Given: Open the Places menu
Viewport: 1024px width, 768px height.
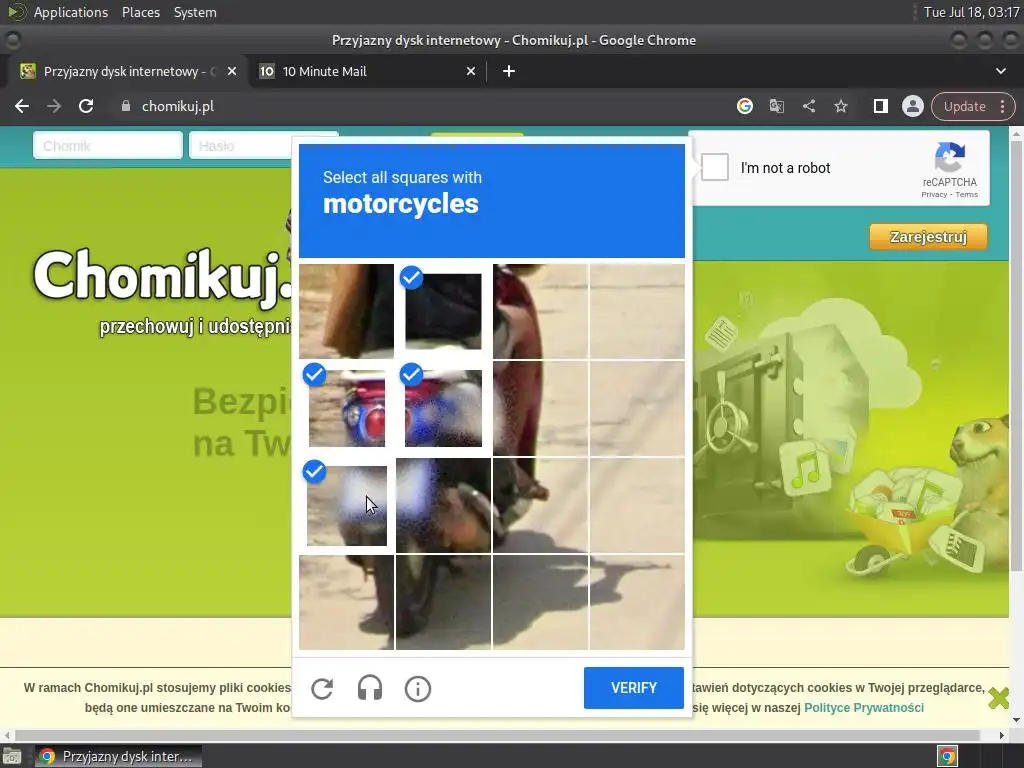Looking at the screenshot, I should click(x=140, y=12).
